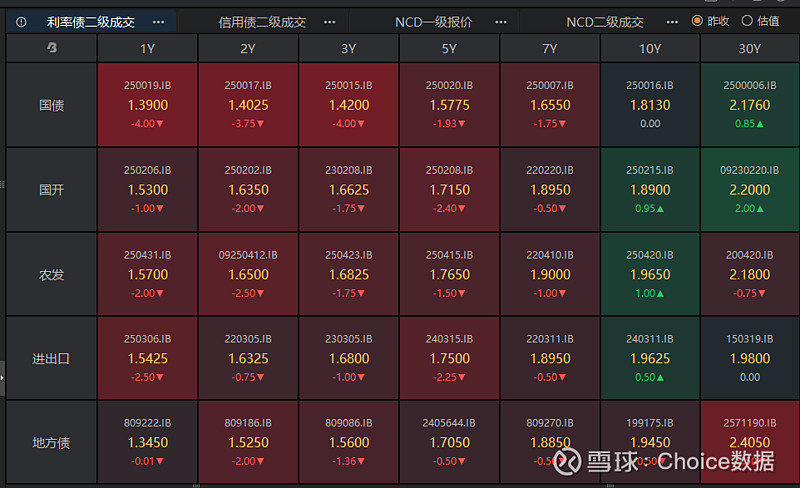The height and width of the screenshot is (488, 800).
Task: Click the red 2571190.IB cell at 2.4050
Action: [748, 441]
